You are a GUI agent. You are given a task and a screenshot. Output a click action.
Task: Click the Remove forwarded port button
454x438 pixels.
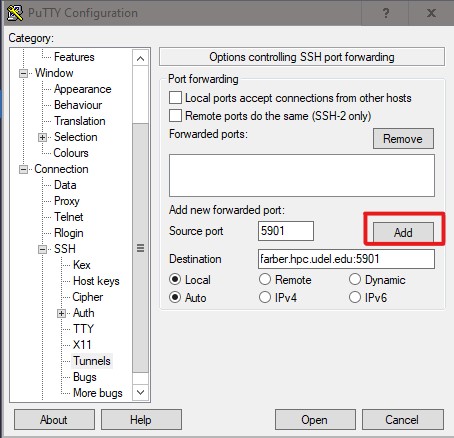point(403,138)
